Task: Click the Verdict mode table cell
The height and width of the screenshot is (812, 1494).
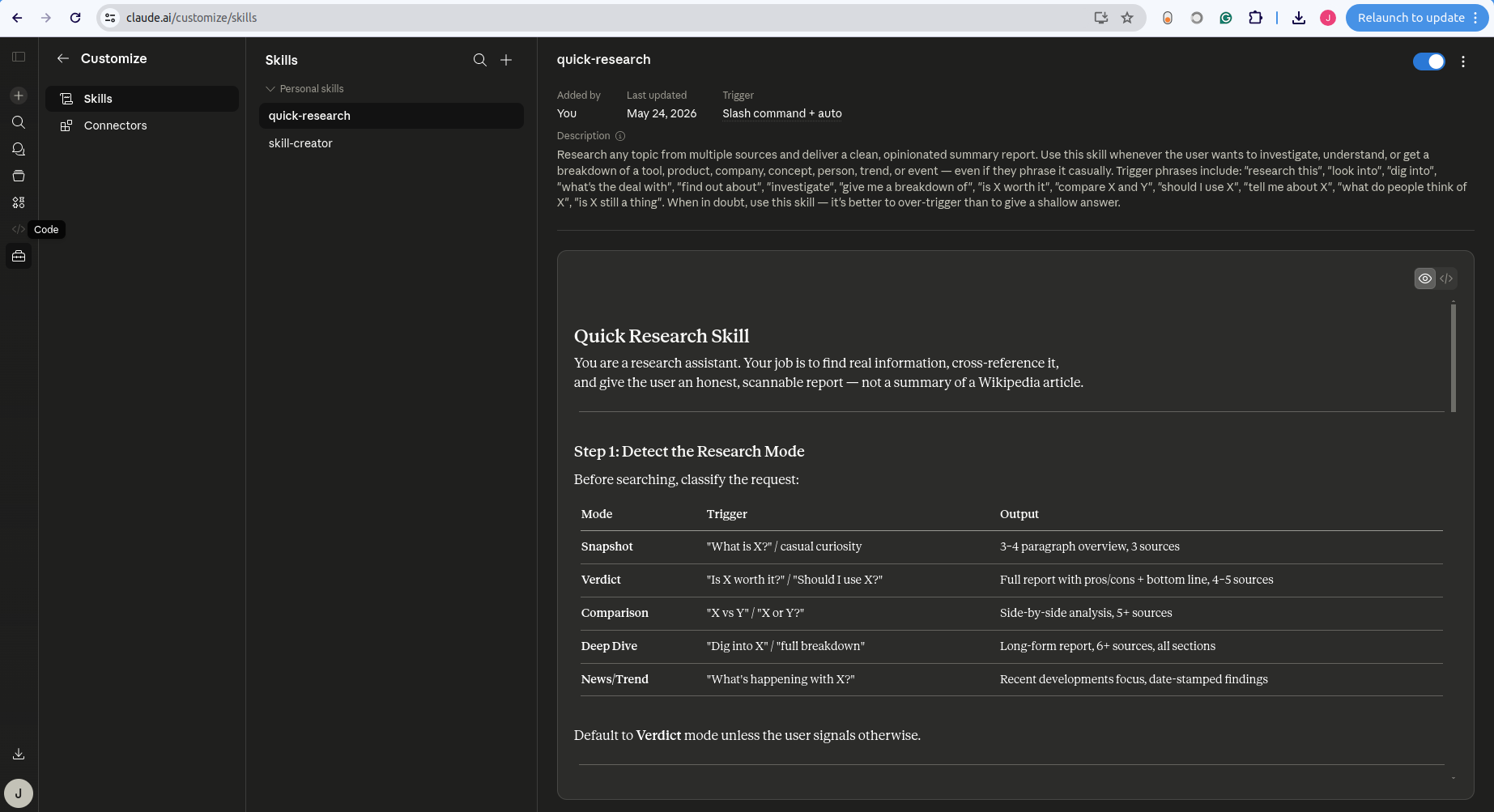Action: point(601,580)
